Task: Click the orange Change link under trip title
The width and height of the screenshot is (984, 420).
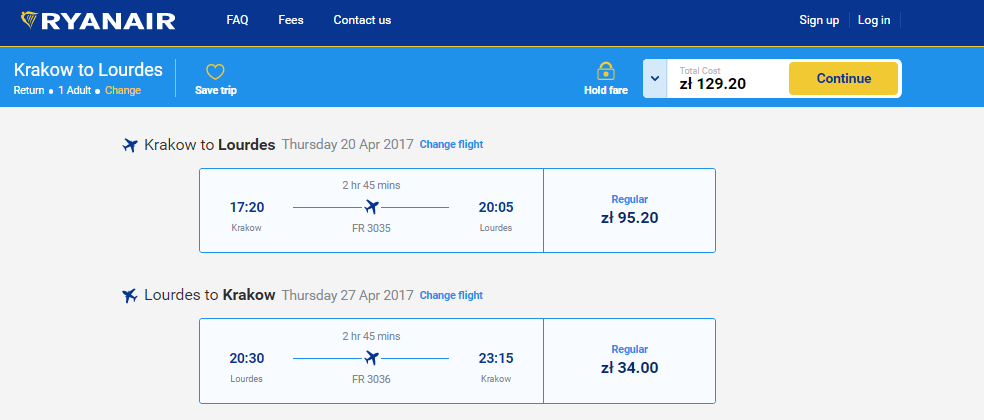Action: (123, 91)
